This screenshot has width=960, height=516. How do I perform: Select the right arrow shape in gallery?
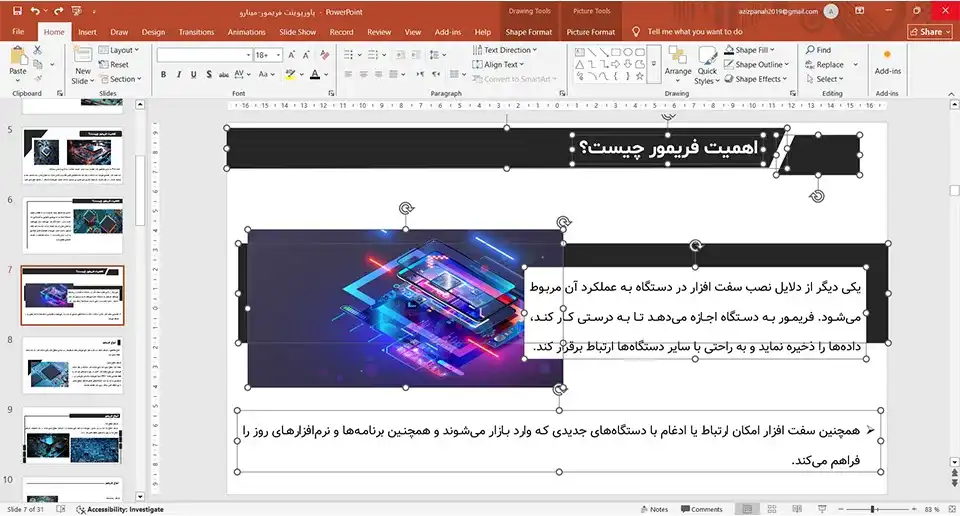[615, 64]
